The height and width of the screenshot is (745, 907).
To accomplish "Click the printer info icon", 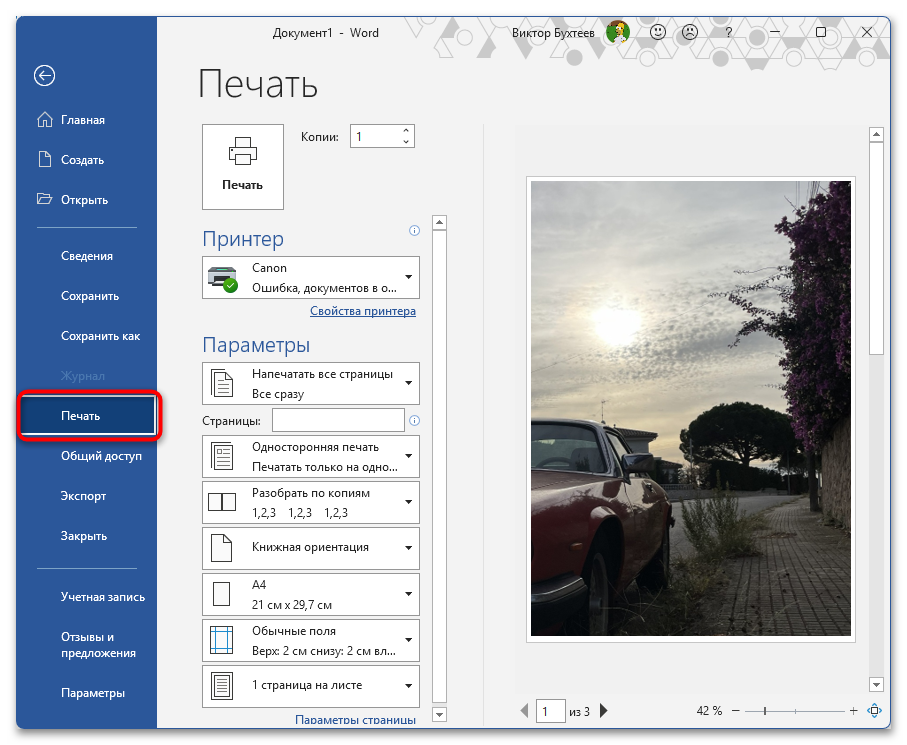I will [414, 231].
